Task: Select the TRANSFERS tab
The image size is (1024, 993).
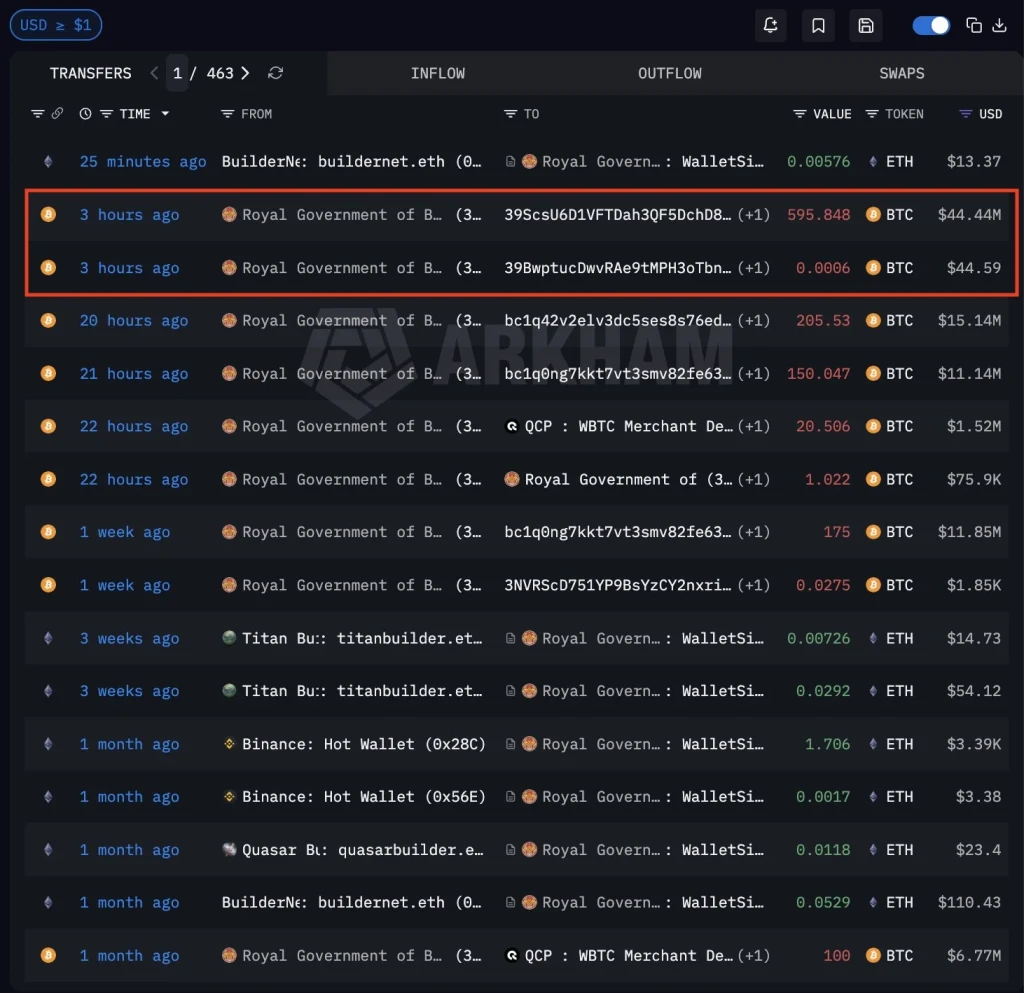Action: tap(90, 72)
